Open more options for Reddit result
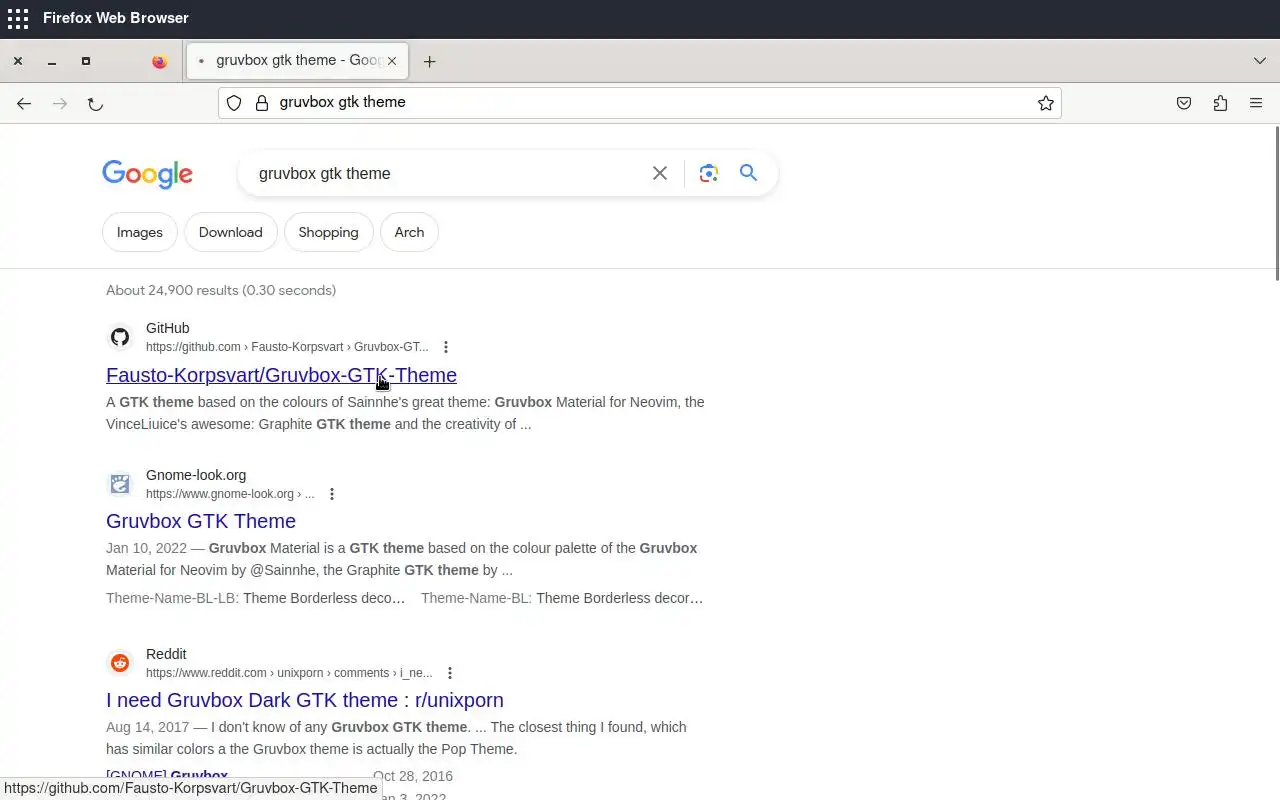1280x800 pixels. [450, 673]
